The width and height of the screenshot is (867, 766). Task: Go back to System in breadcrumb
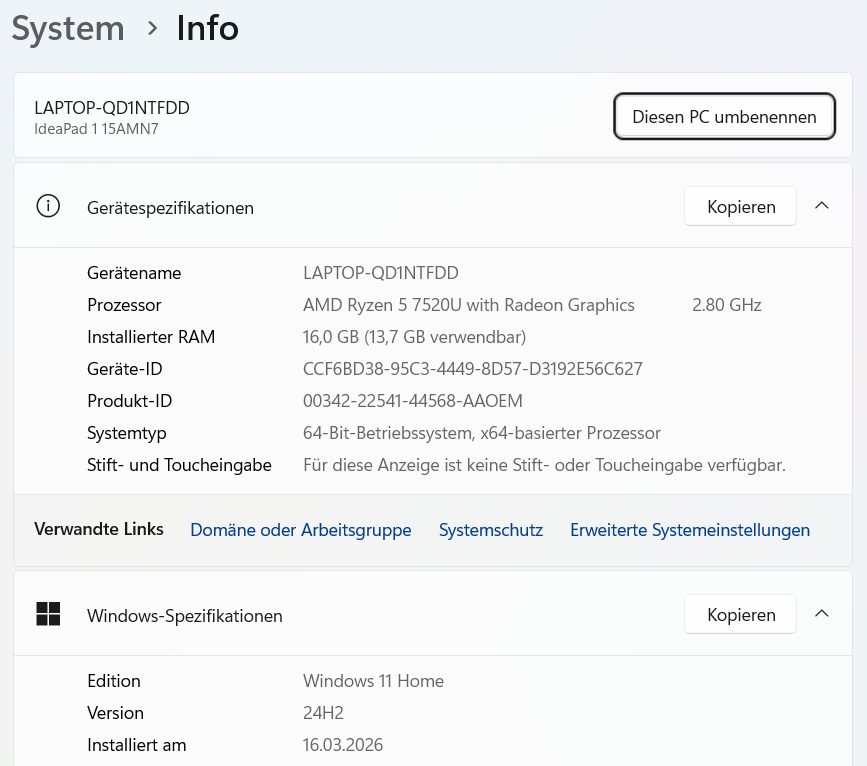pos(68,28)
